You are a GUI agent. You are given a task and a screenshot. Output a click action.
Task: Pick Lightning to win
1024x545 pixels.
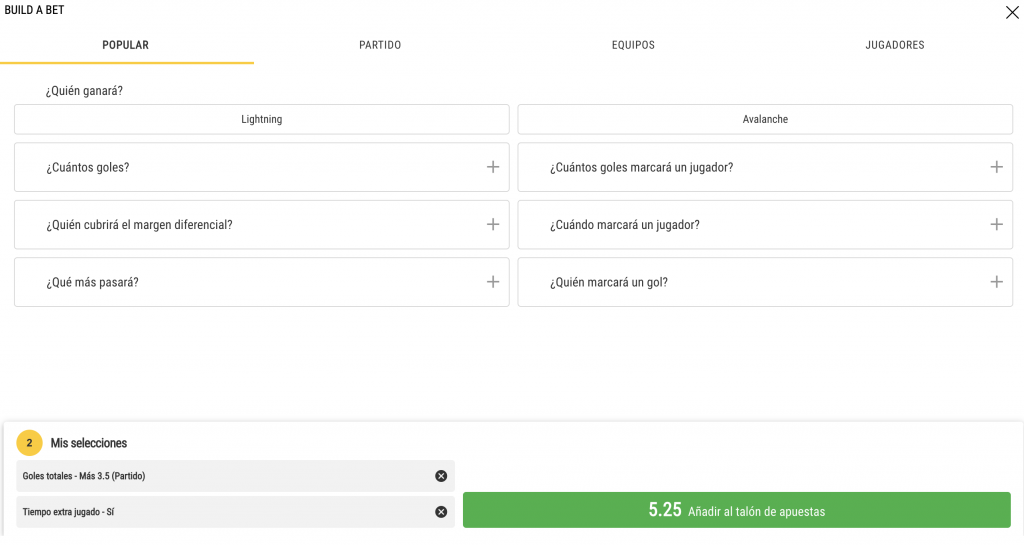[262, 119]
